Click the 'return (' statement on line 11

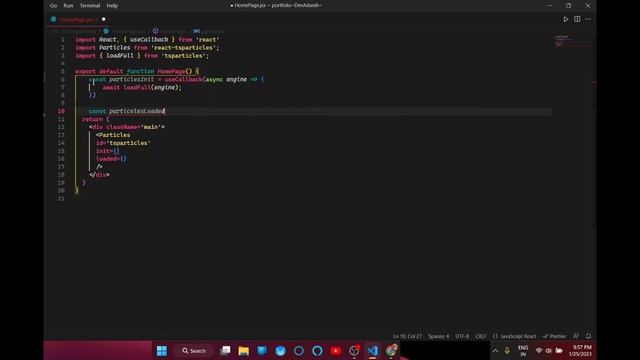pyautogui.click(x=96, y=119)
